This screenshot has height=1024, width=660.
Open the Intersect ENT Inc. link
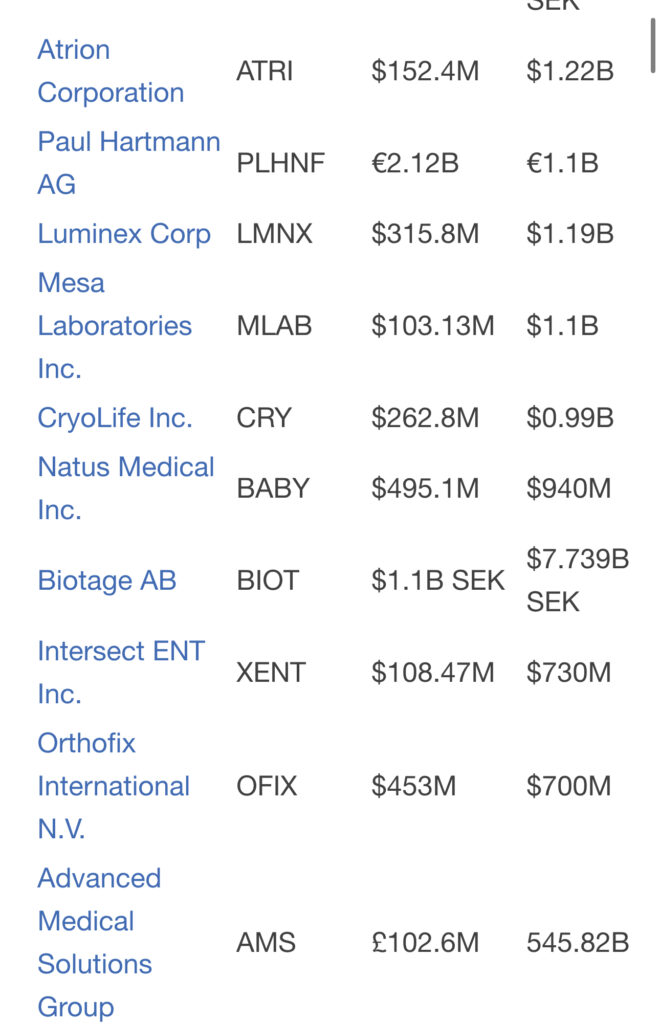pos(121,673)
